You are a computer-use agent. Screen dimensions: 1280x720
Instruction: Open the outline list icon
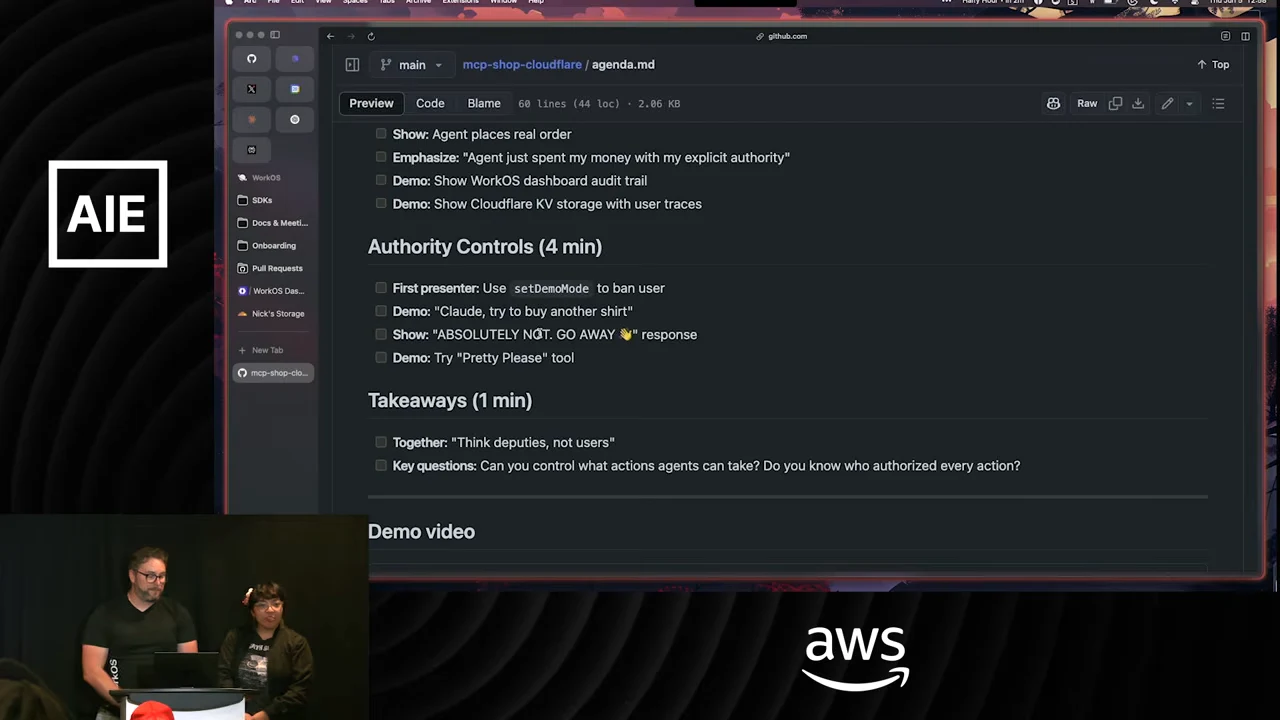pyautogui.click(x=1218, y=103)
